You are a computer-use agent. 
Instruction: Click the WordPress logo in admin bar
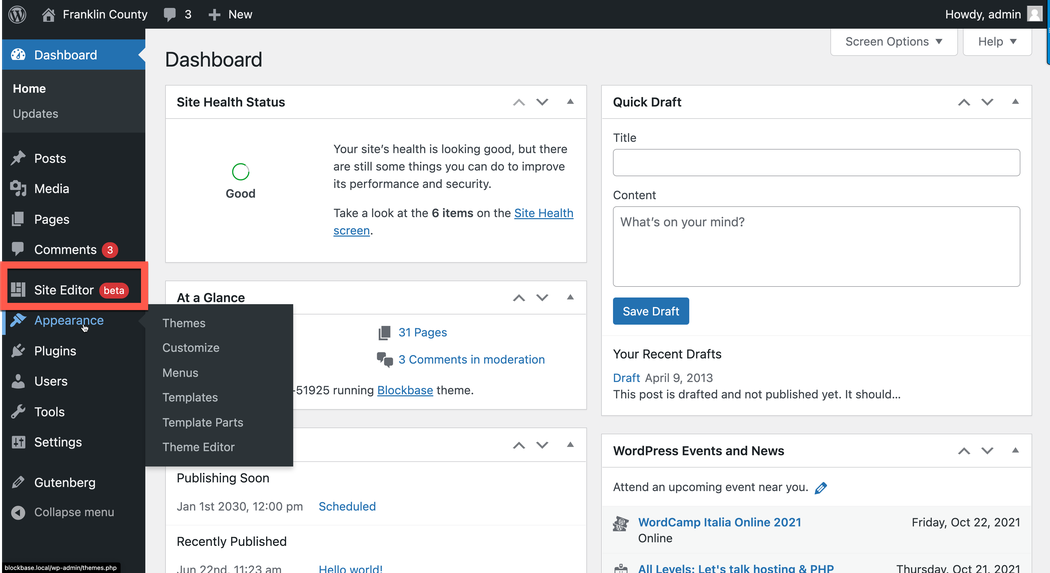pyautogui.click(x=17, y=14)
